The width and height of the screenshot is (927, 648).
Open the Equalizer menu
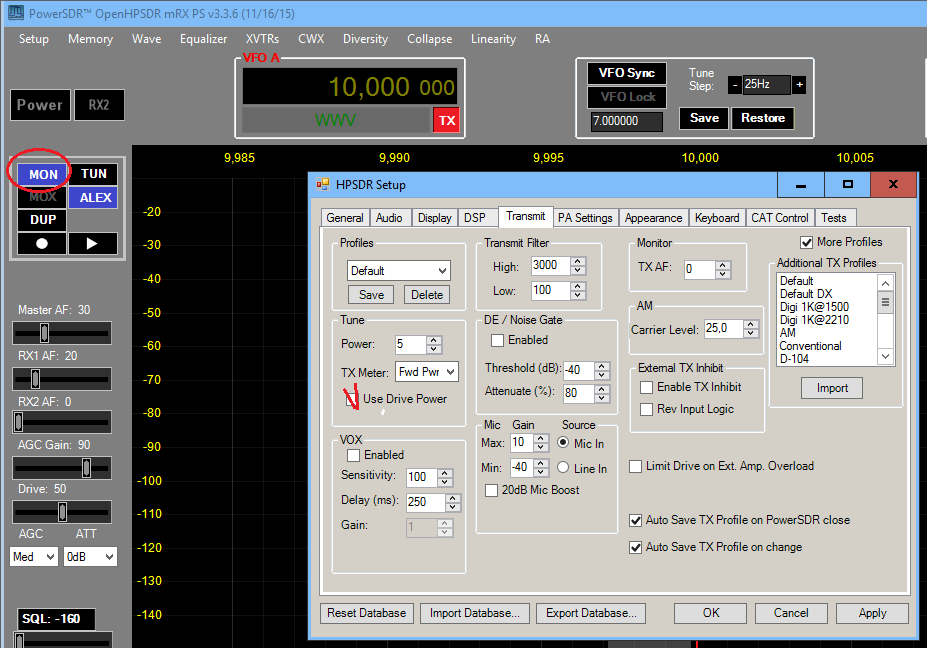[x=203, y=39]
